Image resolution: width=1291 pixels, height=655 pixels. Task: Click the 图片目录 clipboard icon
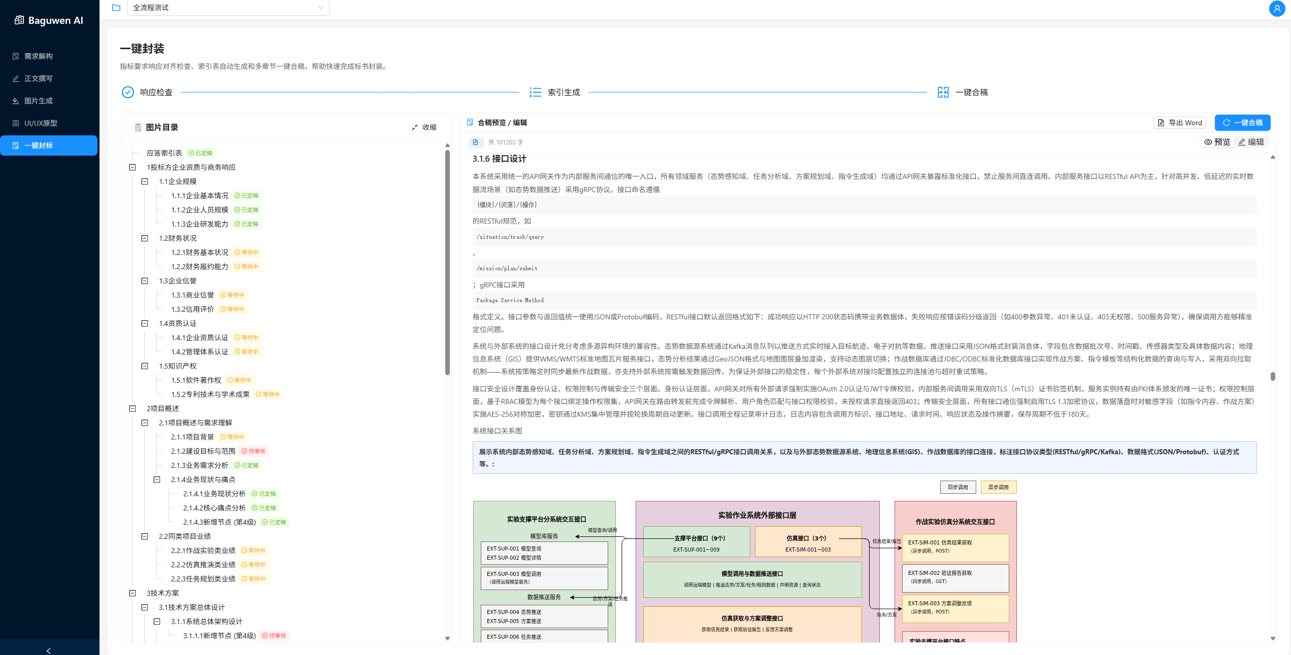(x=137, y=128)
